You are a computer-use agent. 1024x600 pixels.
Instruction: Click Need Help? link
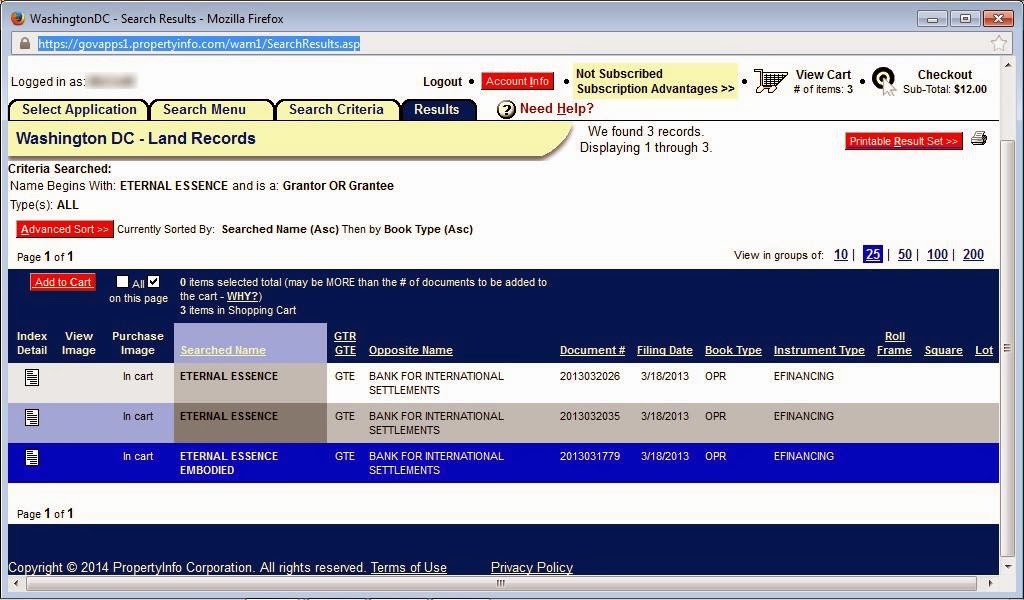[x=556, y=108]
